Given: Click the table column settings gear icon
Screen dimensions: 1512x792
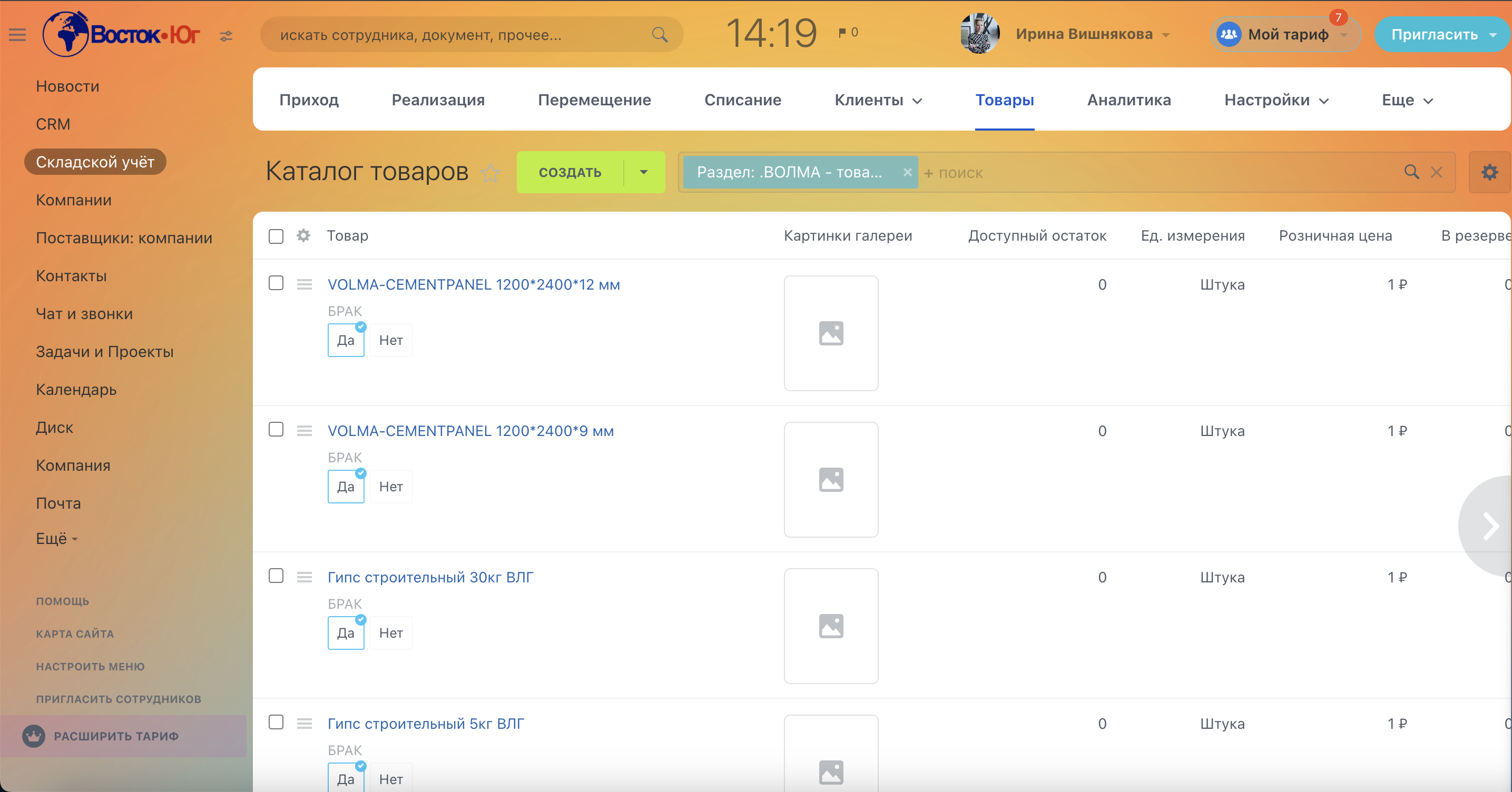Looking at the screenshot, I should coord(303,236).
